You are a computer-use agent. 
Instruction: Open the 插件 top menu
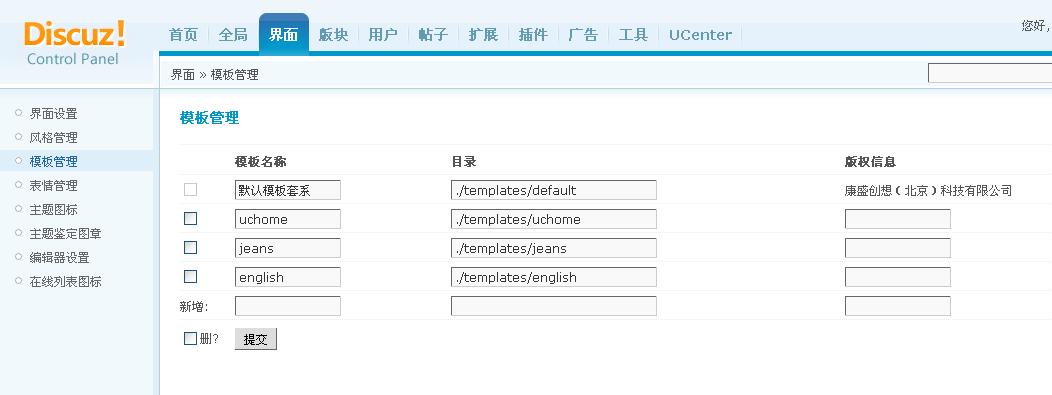pos(533,35)
